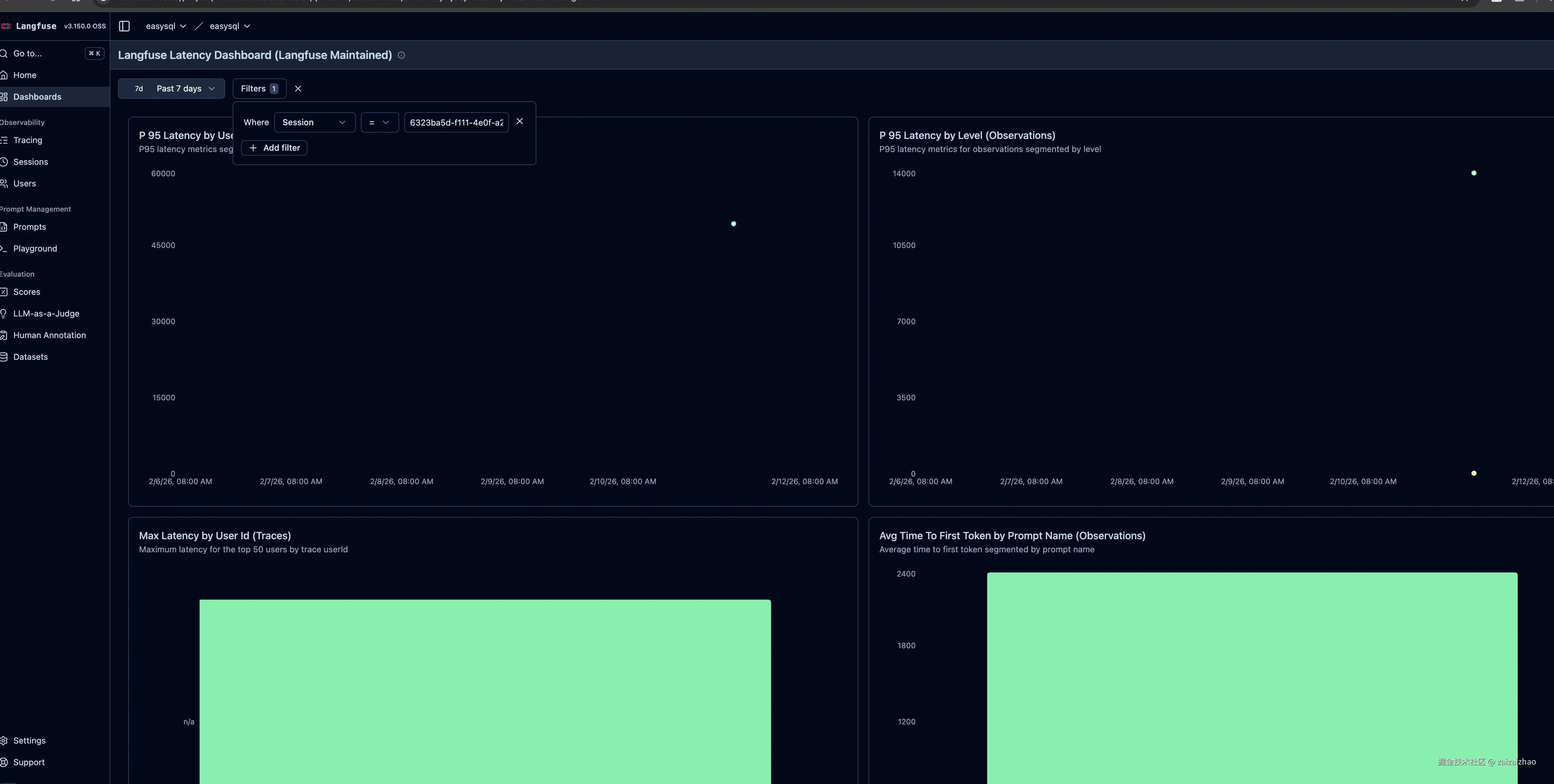Go to the Users page

(x=24, y=183)
